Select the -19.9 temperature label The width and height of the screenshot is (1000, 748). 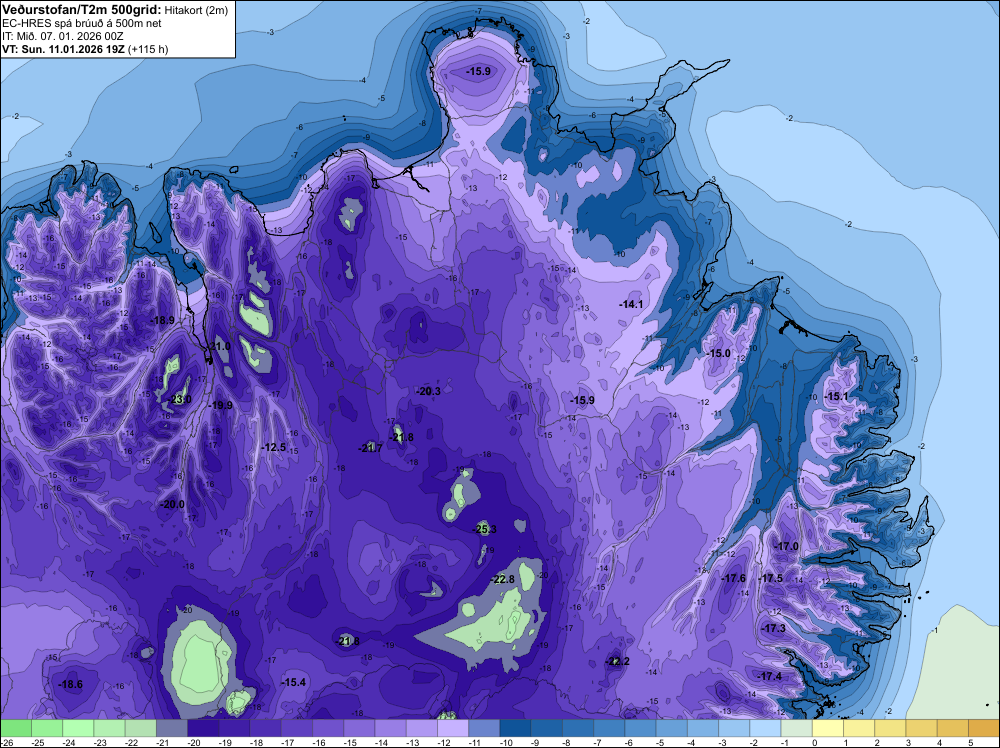coord(221,406)
